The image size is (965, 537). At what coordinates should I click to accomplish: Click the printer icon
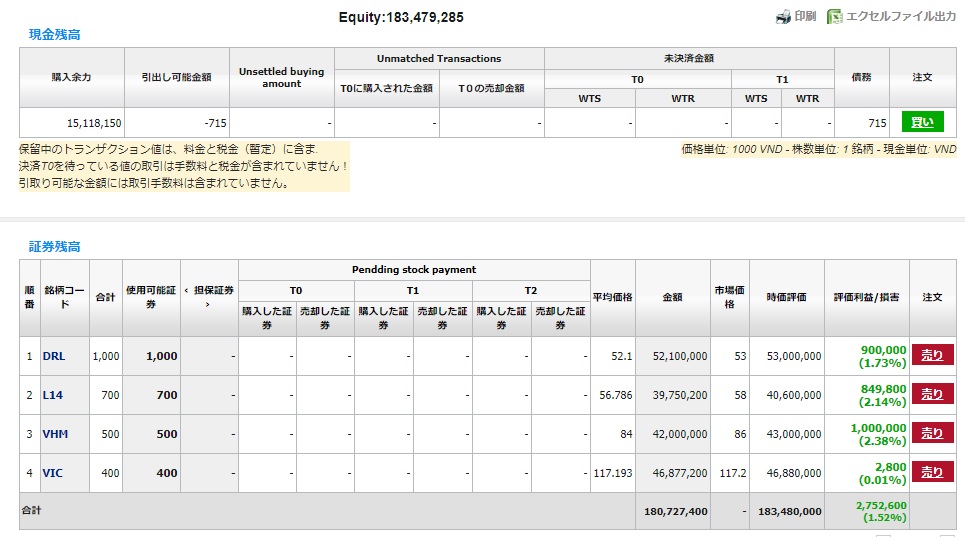click(784, 17)
